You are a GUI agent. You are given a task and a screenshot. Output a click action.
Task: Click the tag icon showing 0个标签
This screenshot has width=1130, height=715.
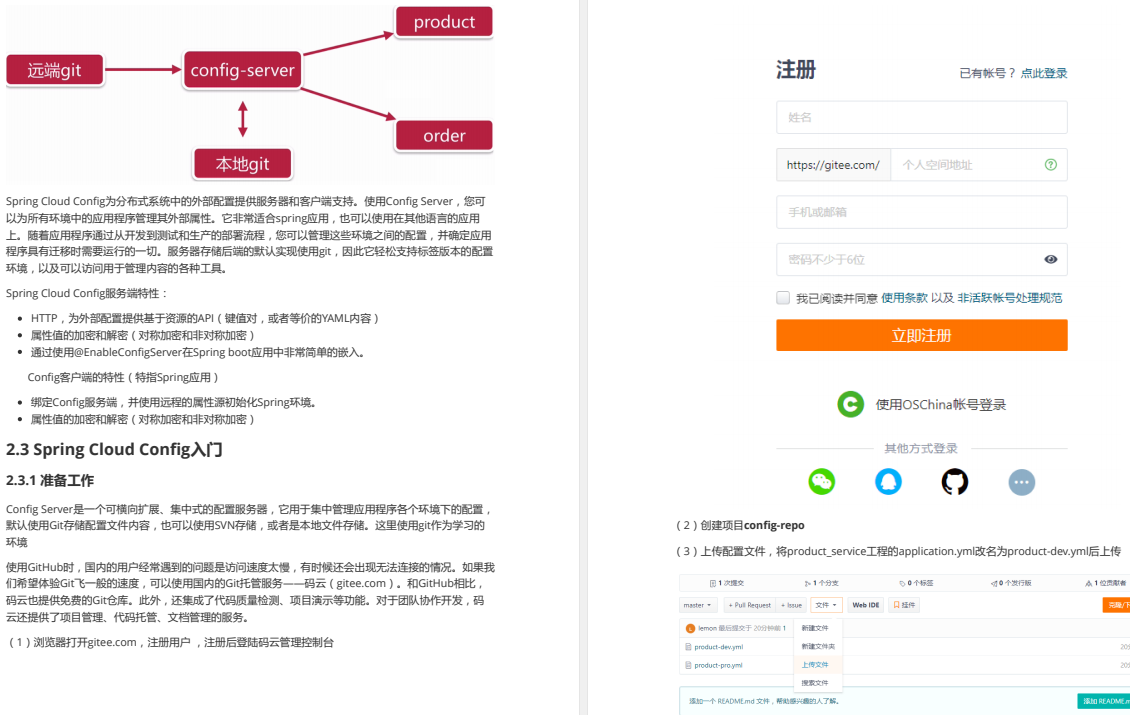coord(903,582)
